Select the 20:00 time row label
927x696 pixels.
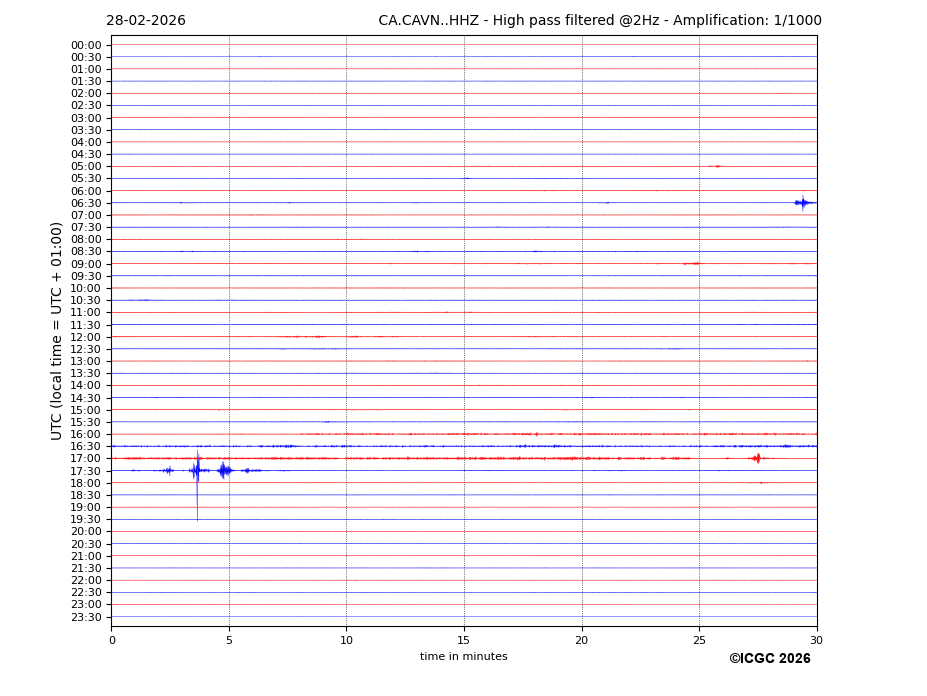click(x=86, y=531)
